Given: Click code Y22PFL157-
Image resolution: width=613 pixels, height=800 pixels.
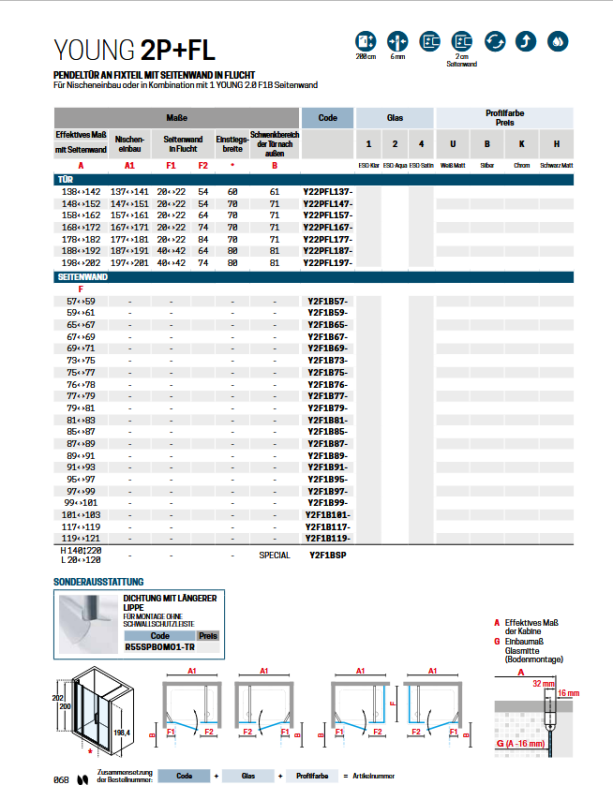Looking at the screenshot, I should (328, 215).
